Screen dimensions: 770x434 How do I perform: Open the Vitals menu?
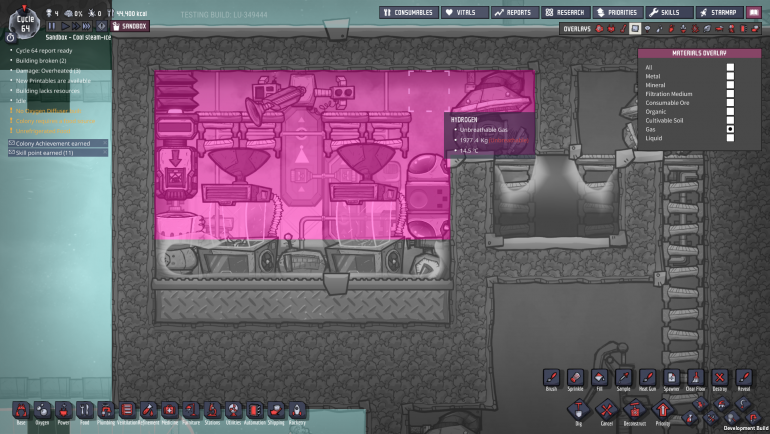point(465,12)
